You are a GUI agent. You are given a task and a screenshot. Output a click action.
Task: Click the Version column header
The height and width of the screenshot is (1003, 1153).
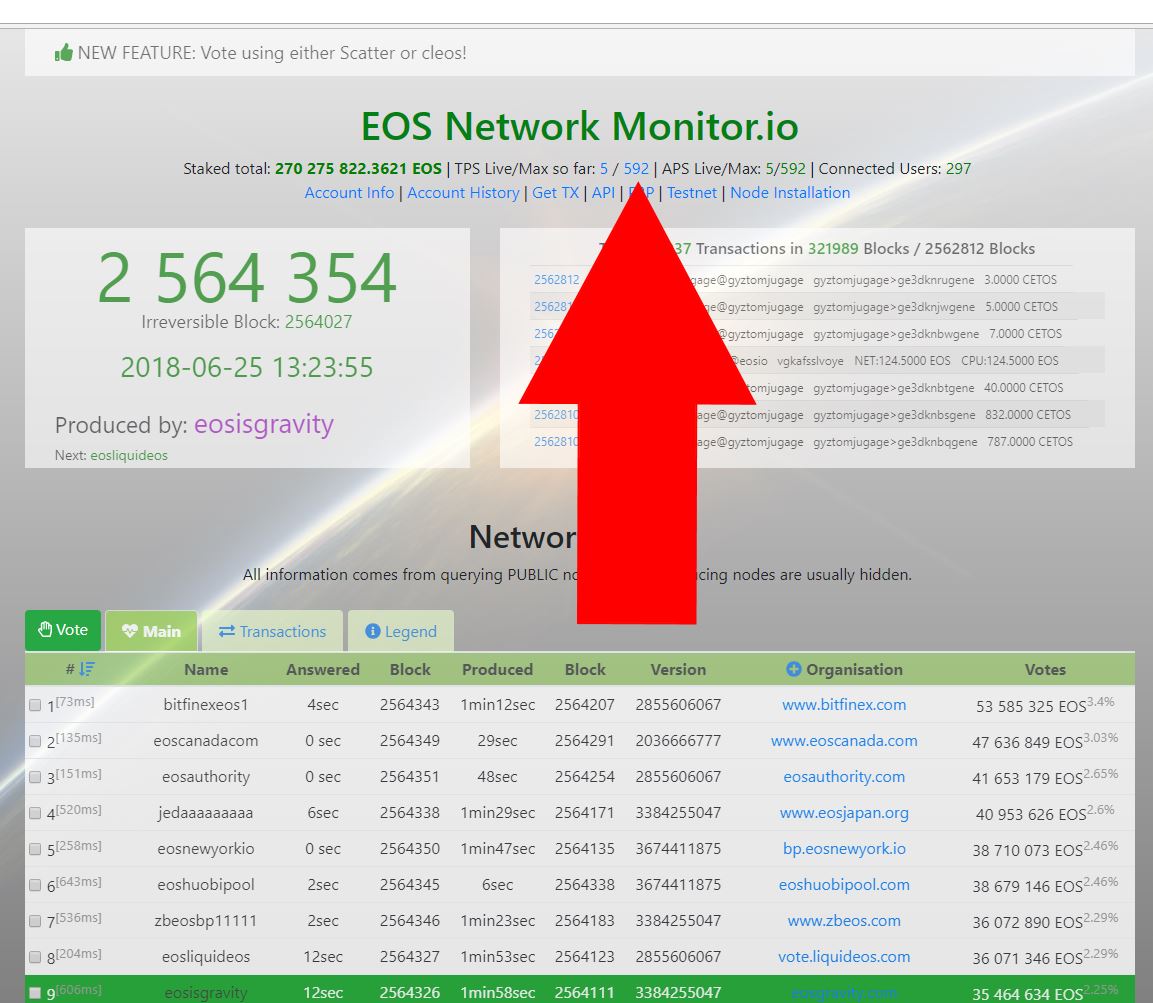tap(678, 669)
